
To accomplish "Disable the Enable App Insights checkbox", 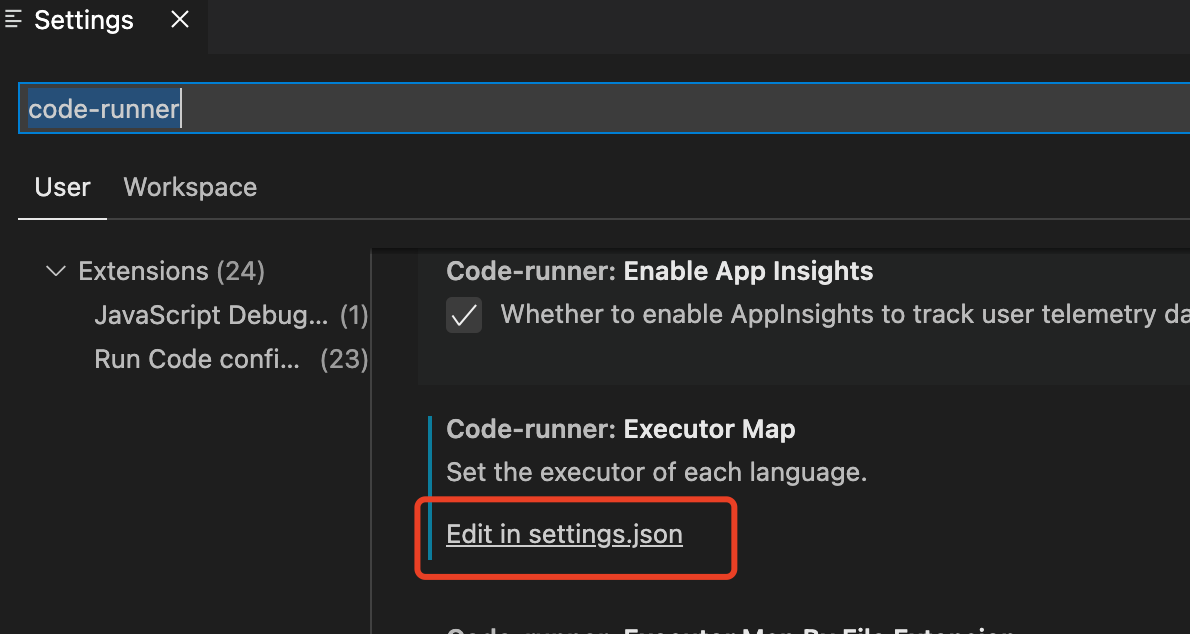I will pyautogui.click(x=464, y=315).
